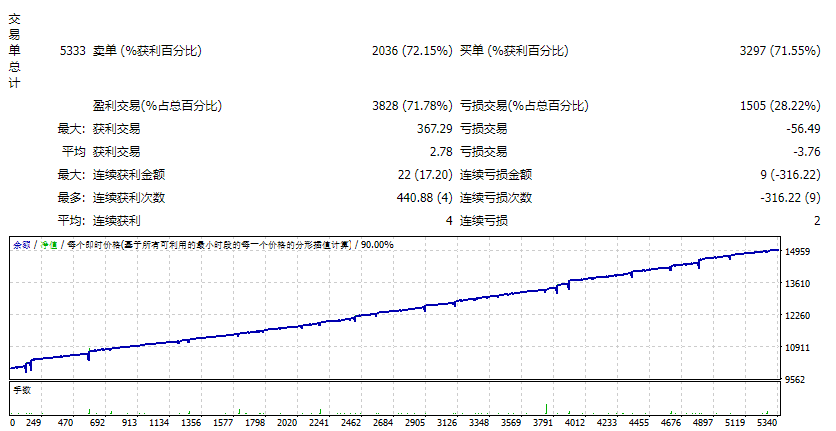
Task: Click the average 连续获利 value 4
Action: [449, 220]
